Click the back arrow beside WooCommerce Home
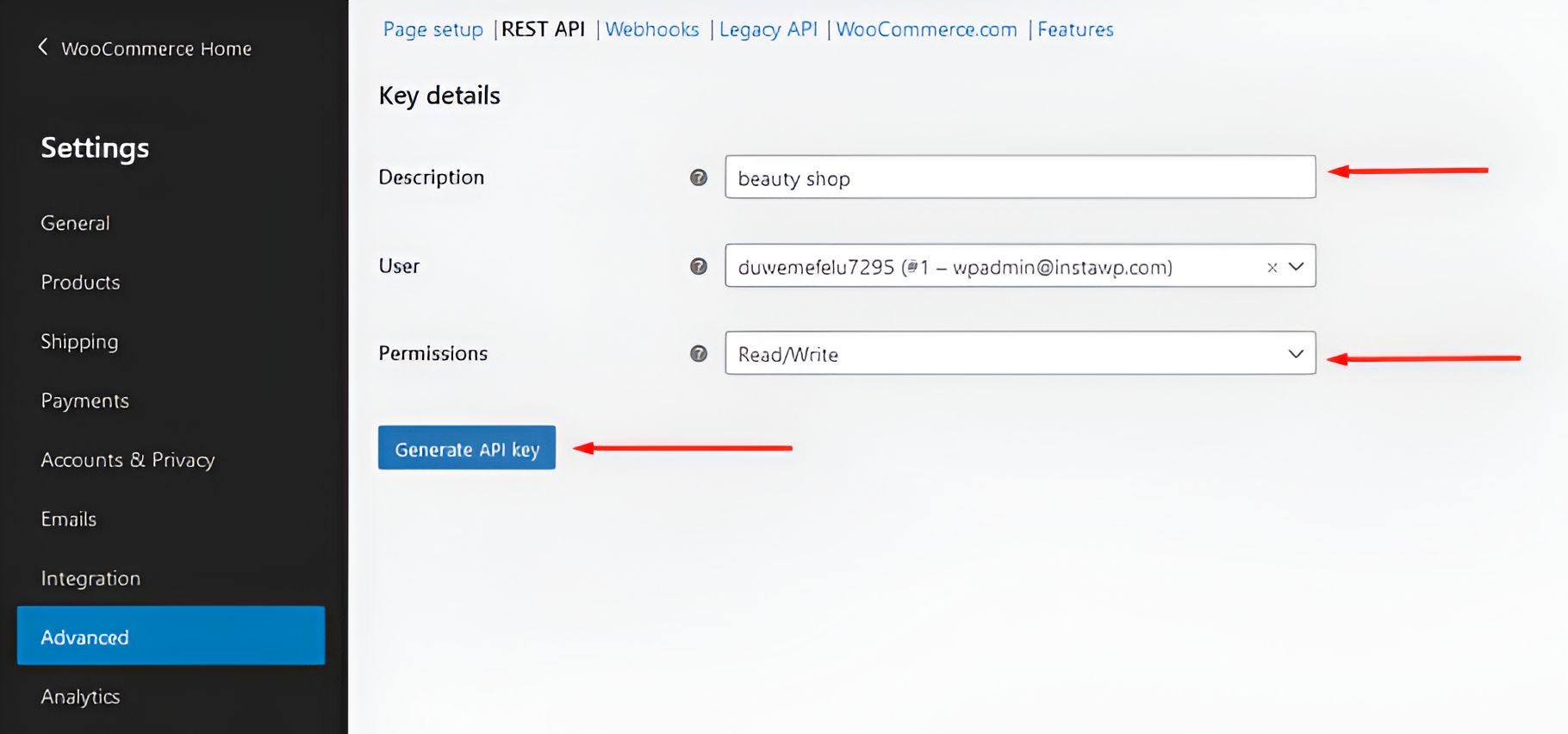This screenshot has width=1568, height=734. pyautogui.click(x=43, y=47)
